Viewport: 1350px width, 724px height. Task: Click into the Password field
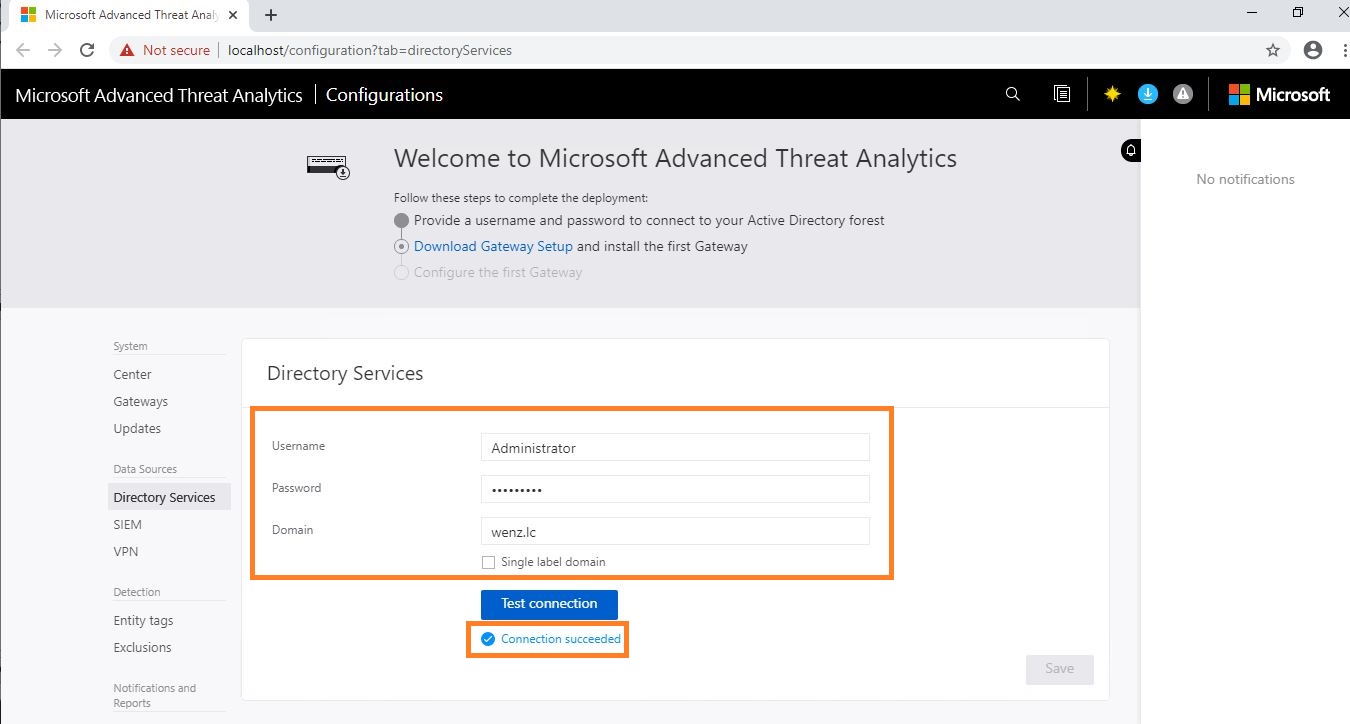tap(675, 489)
